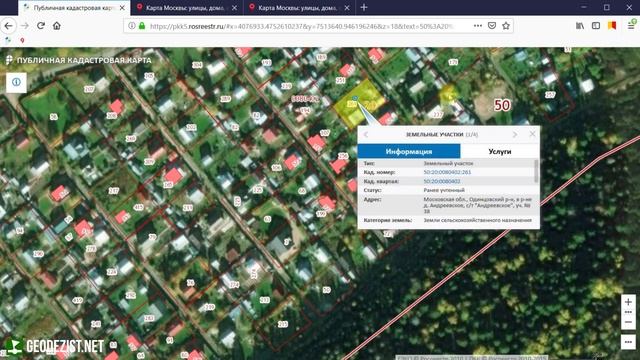Show site information icon in address bar
The height and width of the screenshot is (360, 640).
(x=131, y=26)
